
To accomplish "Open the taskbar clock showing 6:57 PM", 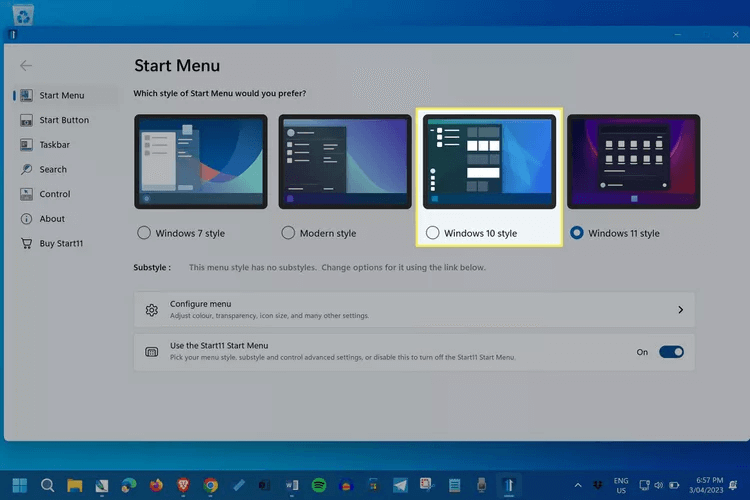I will click(706, 485).
